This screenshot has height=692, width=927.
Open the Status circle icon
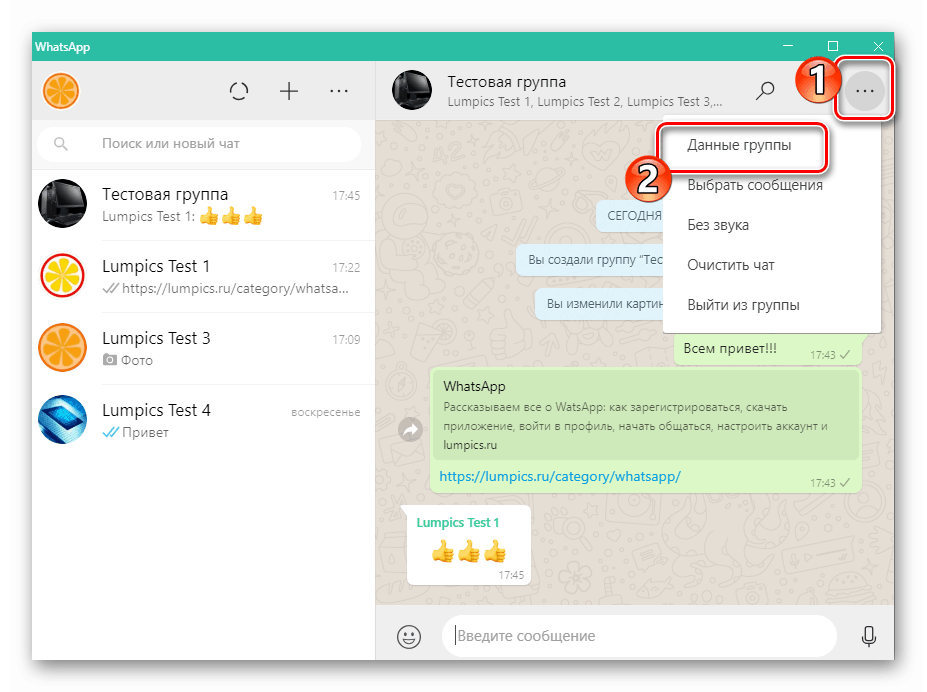[239, 91]
